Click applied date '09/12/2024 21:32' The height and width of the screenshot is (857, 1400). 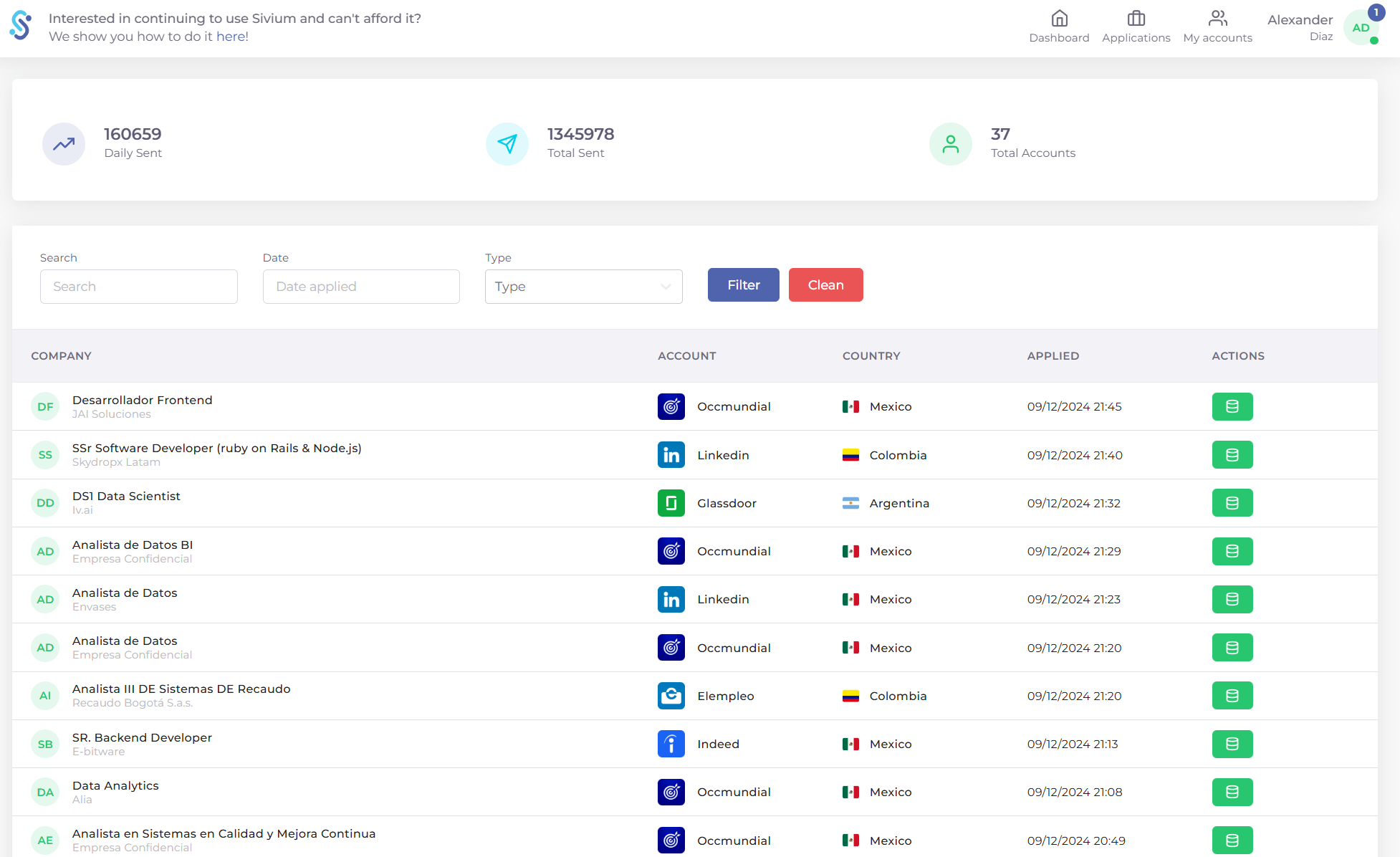(x=1073, y=503)
